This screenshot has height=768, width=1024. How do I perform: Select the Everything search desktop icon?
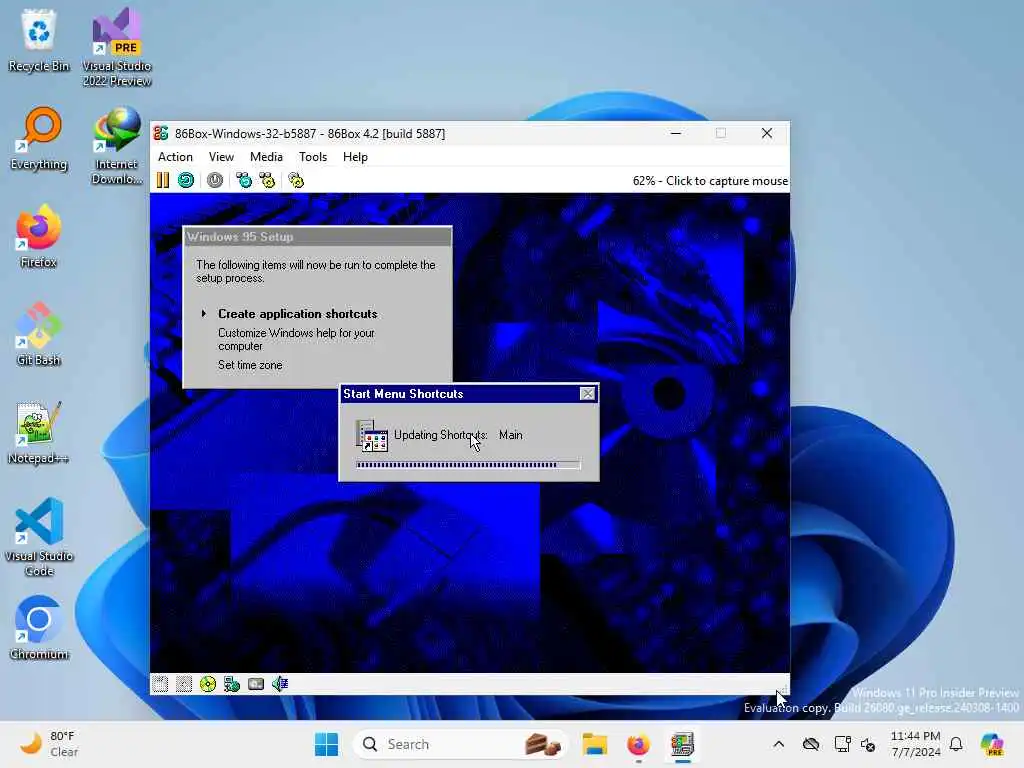pos(39,138)
